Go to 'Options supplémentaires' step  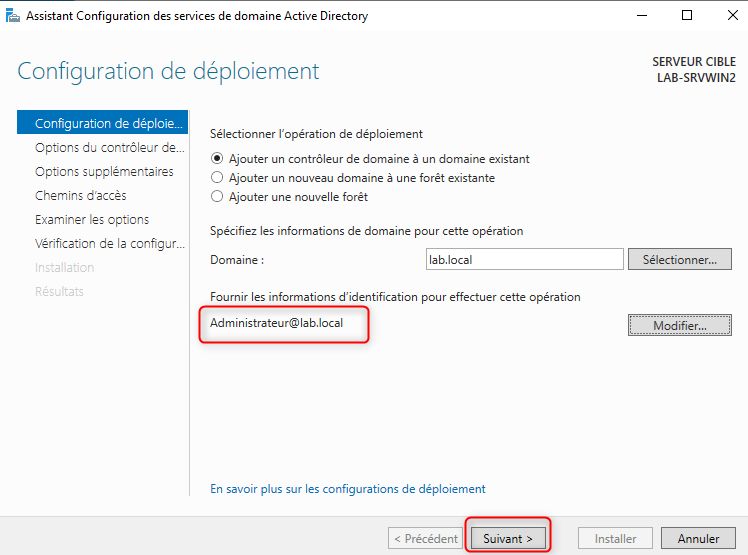(x=104, y=171)
